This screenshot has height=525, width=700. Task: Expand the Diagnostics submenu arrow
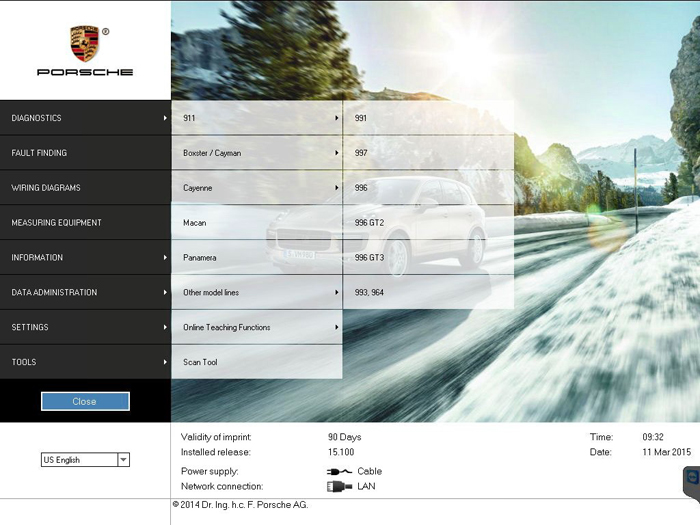click(165, 118)
